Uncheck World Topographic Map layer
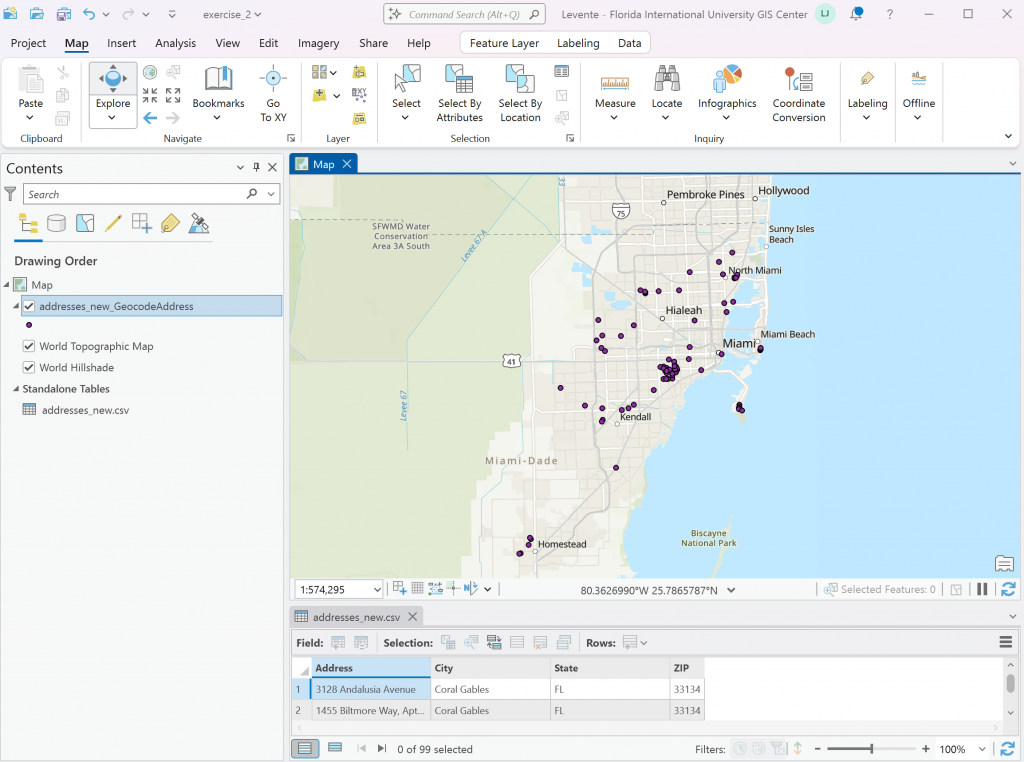 pos(29,346)
